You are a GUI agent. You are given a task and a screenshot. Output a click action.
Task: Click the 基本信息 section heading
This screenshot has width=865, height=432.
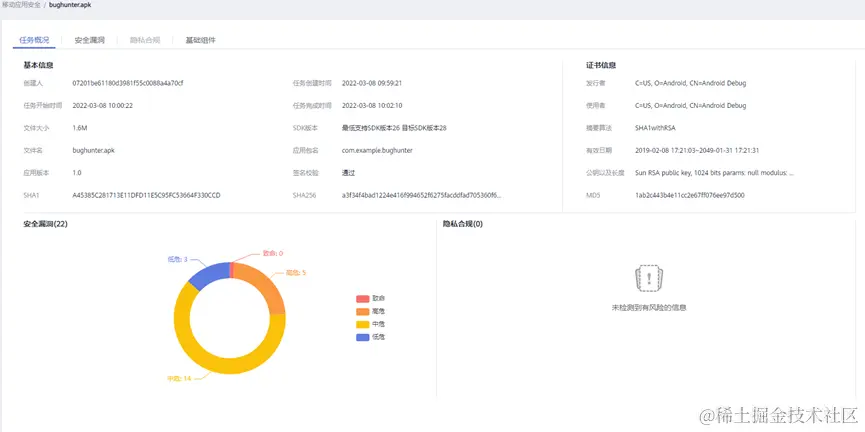38,65
